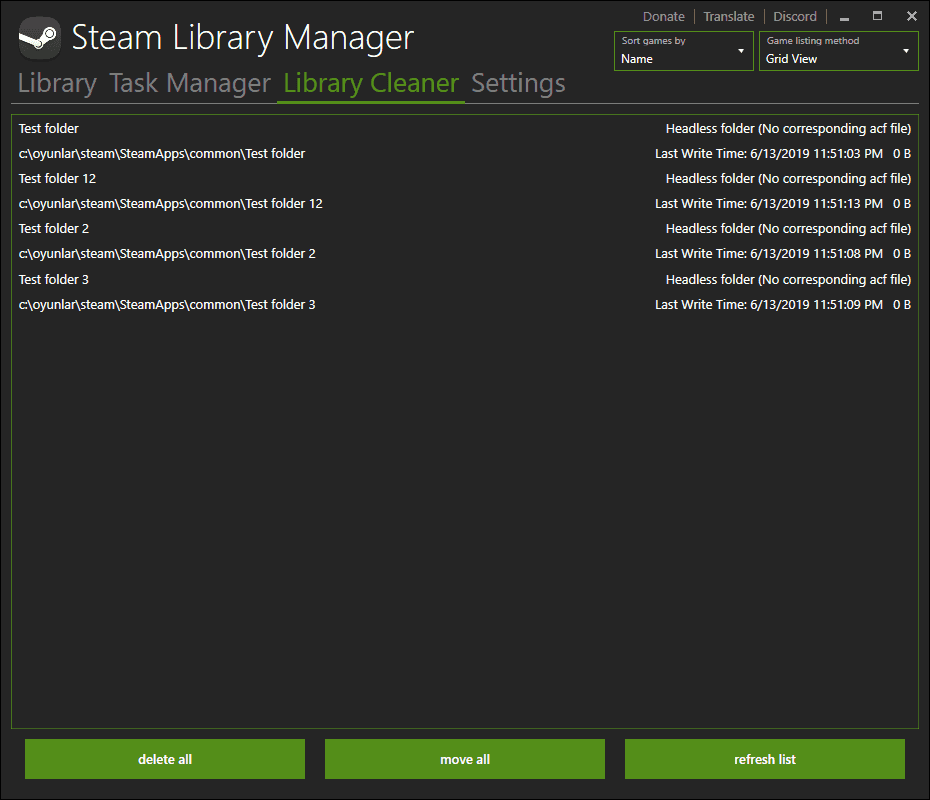Click path ending in common\Test folder 12
The width and height of the screenshot is (930, 800).
tap(171, 203)
